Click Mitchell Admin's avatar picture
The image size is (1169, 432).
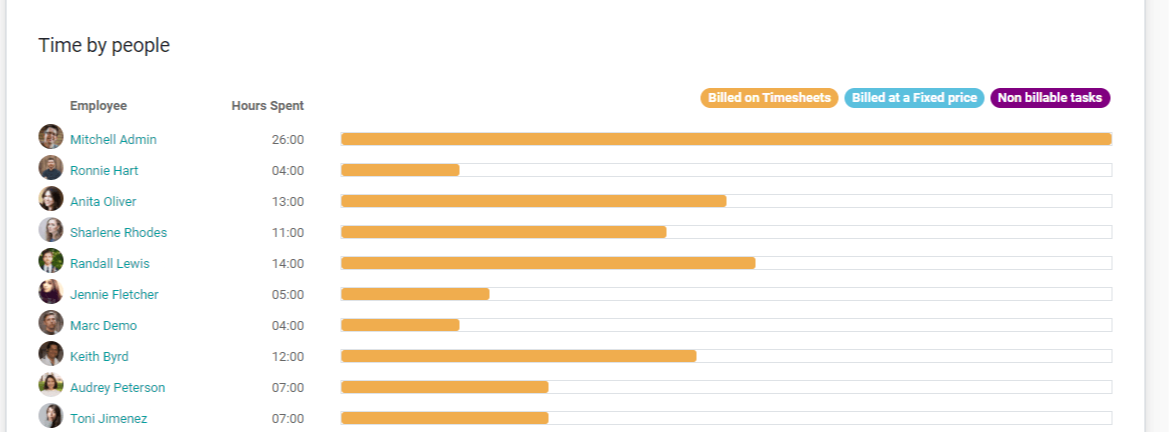51,137
